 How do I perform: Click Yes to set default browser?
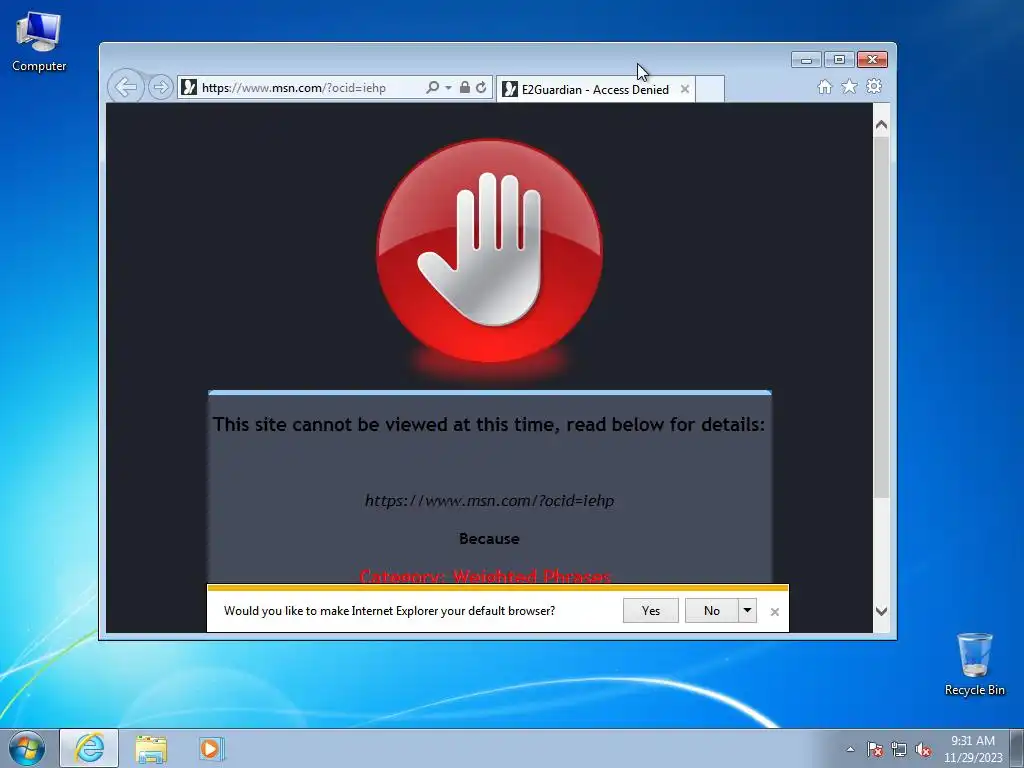(650, 611)
